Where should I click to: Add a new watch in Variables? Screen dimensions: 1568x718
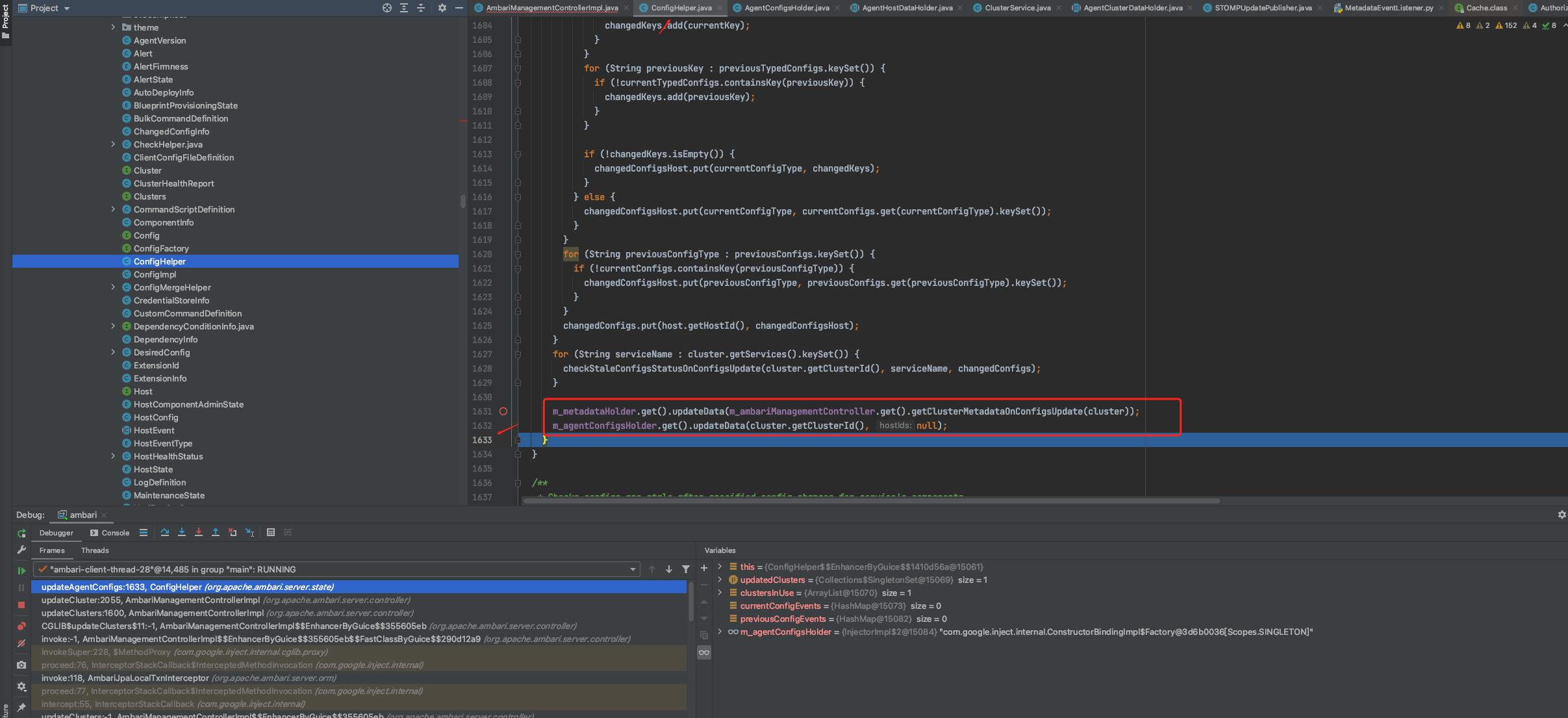pos(704,568)
